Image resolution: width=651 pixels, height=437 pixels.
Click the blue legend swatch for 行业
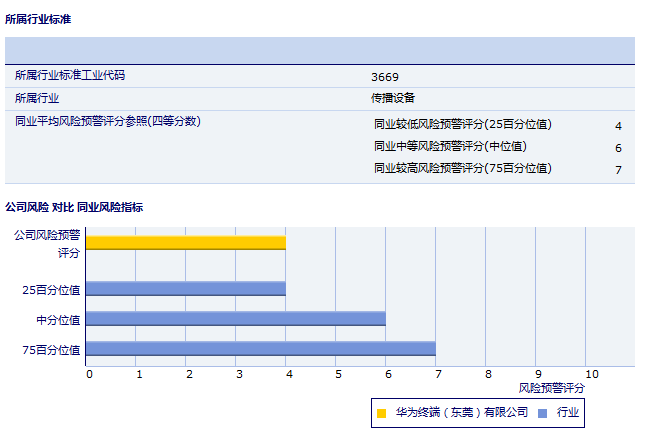pyautogui.click(x=541, y=412)
